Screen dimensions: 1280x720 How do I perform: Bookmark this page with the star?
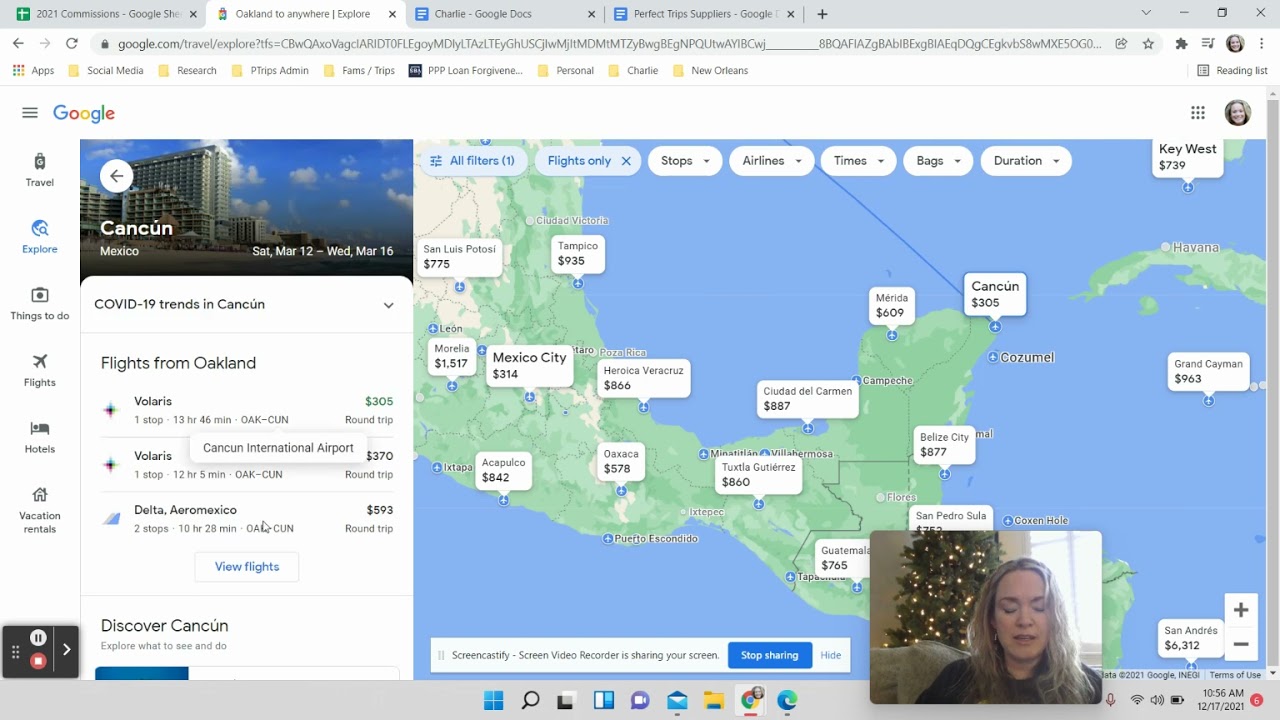[1148, 44]
